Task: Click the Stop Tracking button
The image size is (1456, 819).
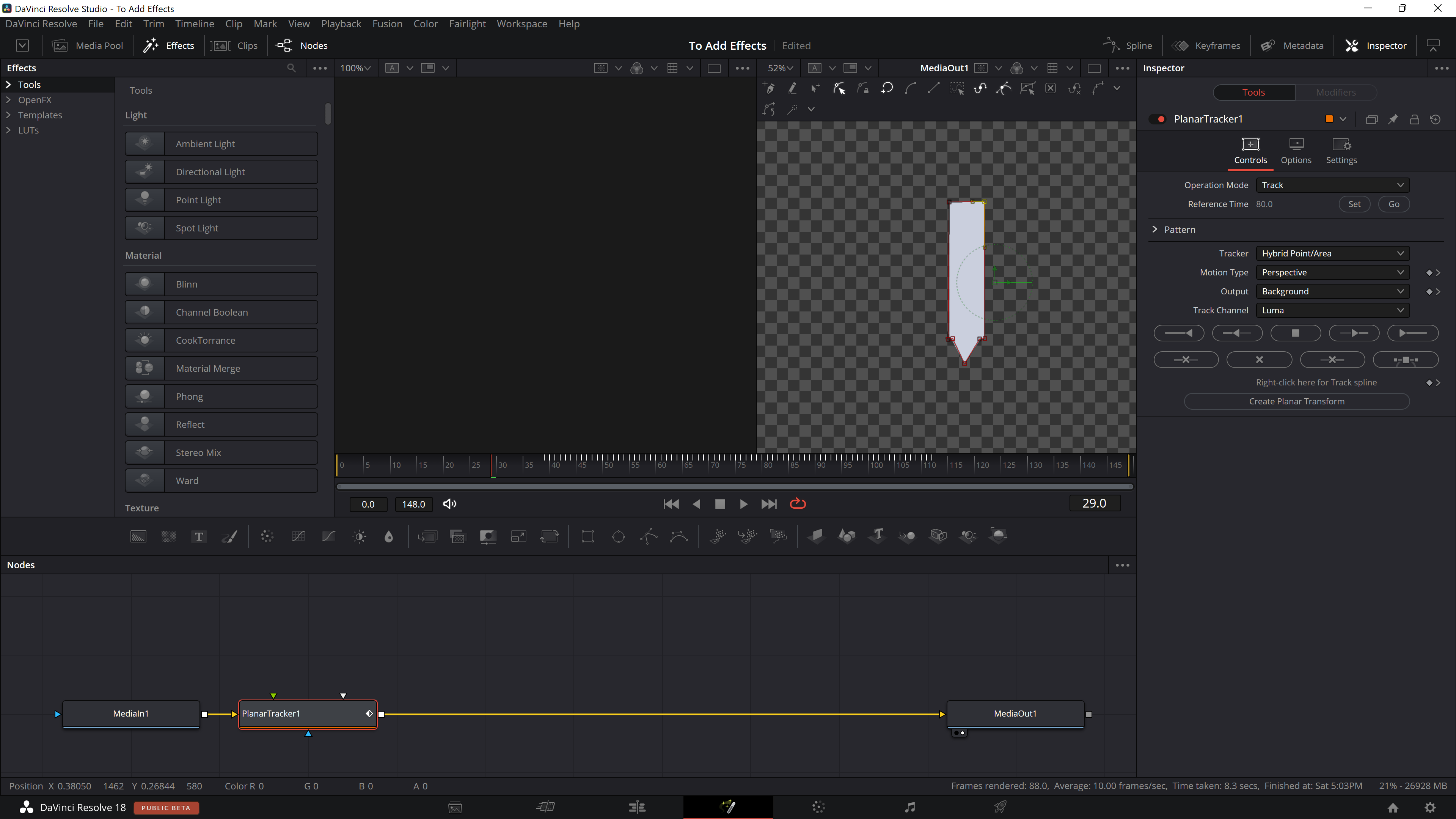Action: [x=1296, y=333]
